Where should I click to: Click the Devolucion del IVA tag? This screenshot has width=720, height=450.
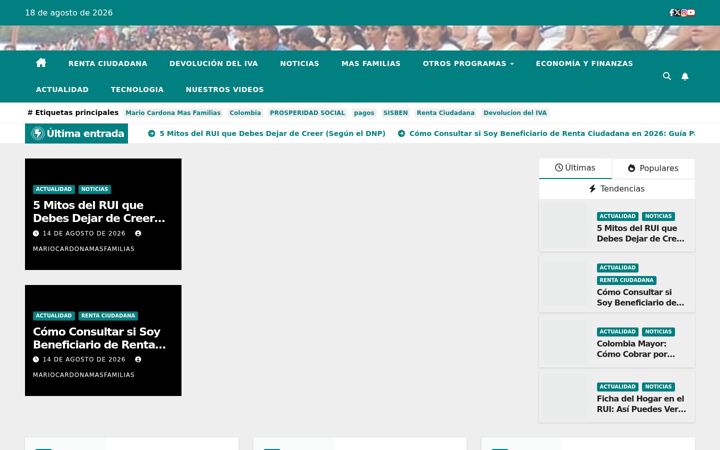tap(515, 113)
